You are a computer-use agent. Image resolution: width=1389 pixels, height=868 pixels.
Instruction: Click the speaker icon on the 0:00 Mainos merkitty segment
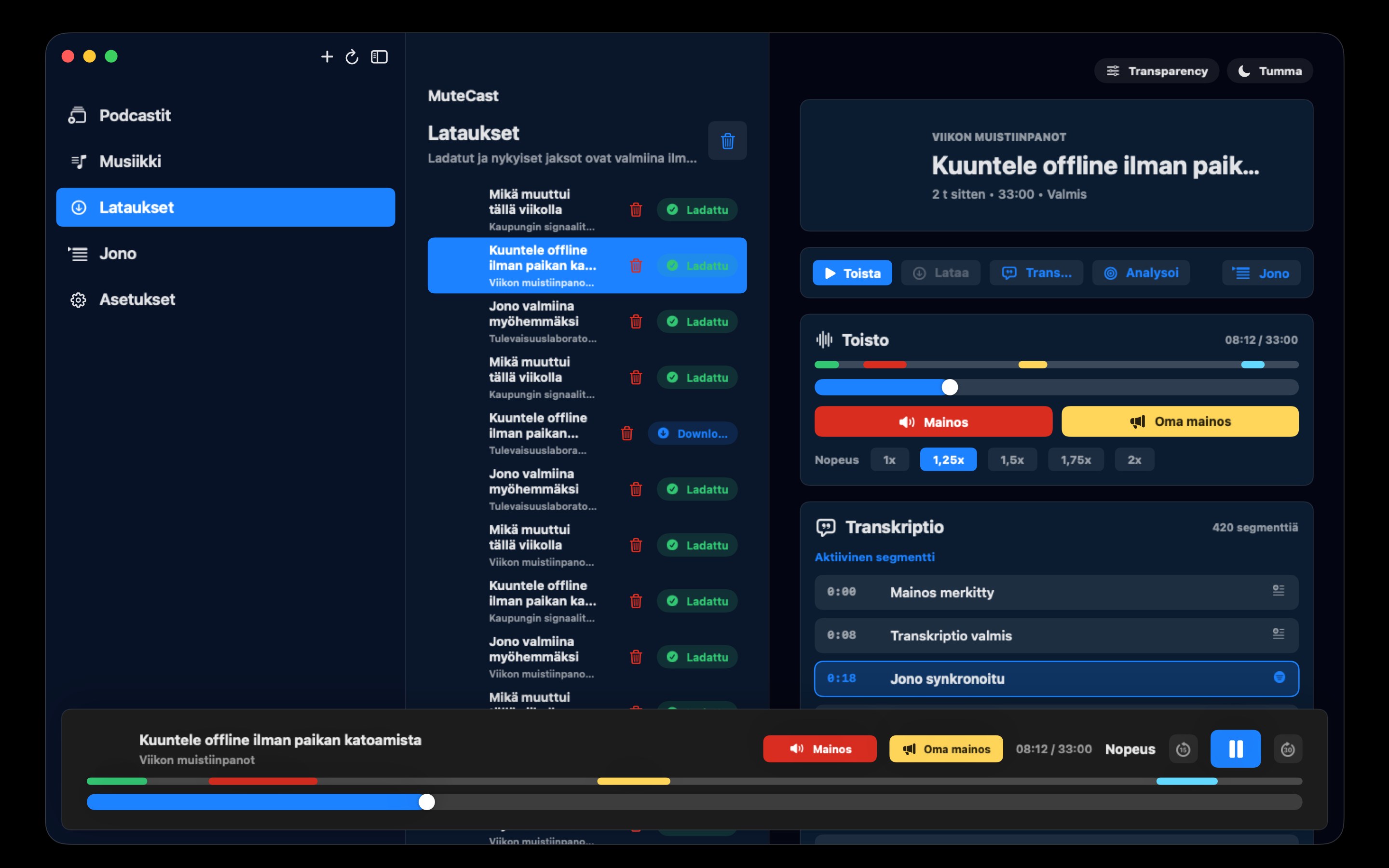pyautogui.click(x=1278, y=591)
